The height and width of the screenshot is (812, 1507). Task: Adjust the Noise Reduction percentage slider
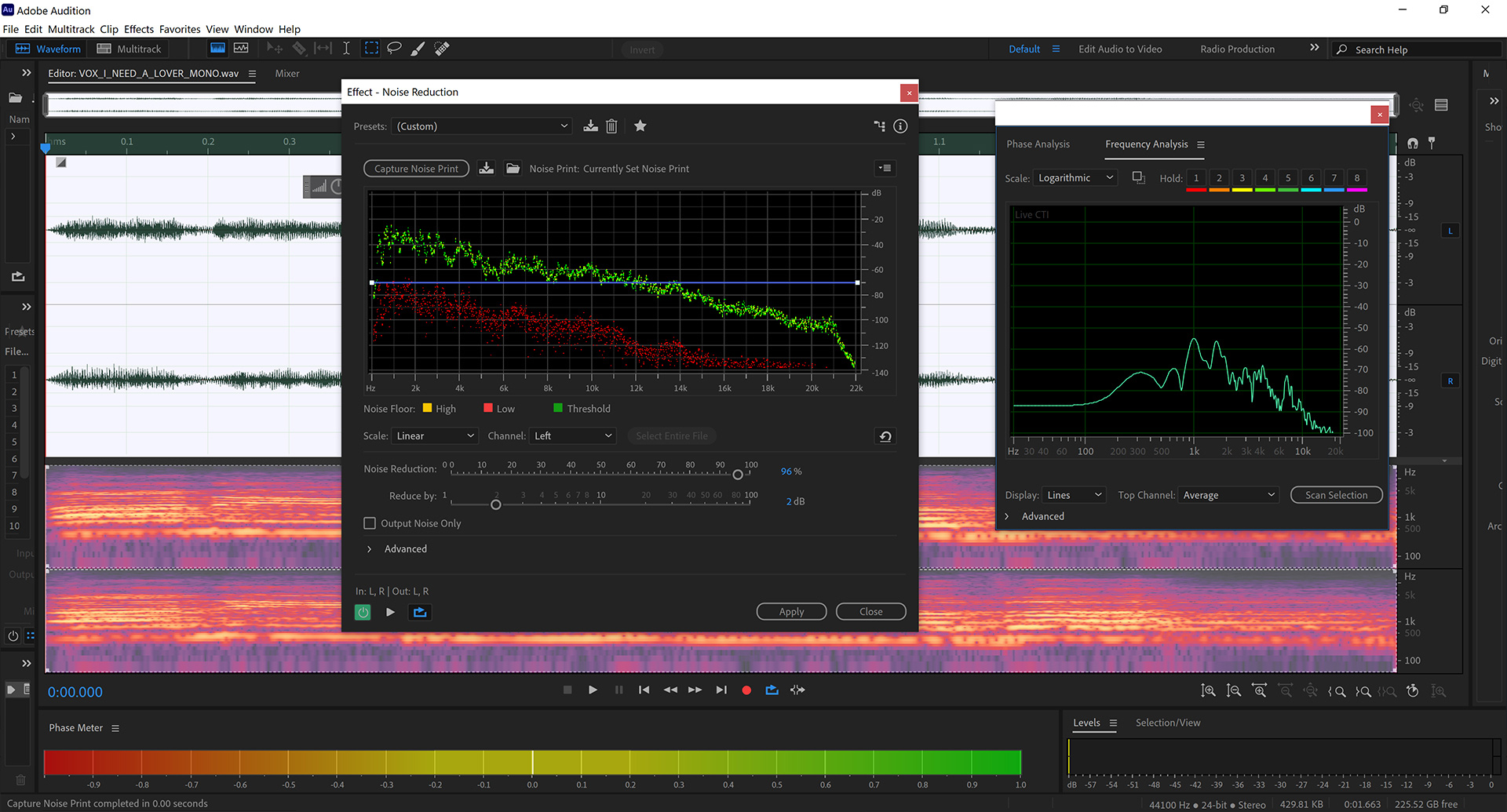point(738,475)
